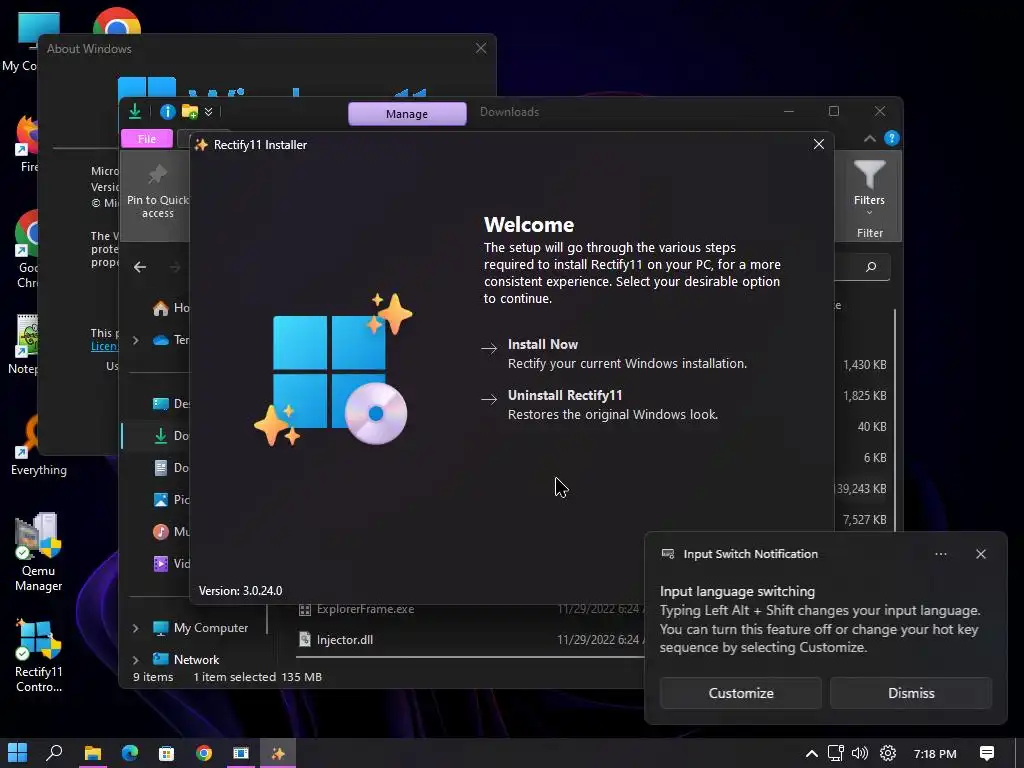Select Videos in the navigation pane
The image size is (1024, 768).
(x=170, y=564)
